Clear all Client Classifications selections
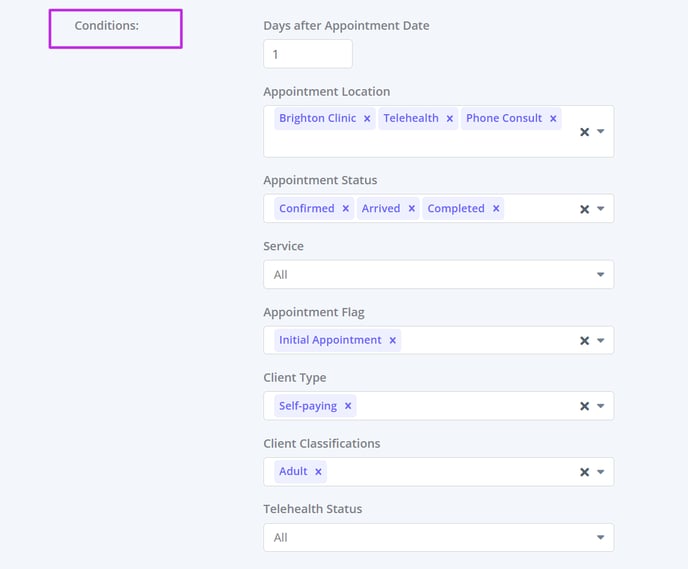688x569 pixels. coord(584,472)
